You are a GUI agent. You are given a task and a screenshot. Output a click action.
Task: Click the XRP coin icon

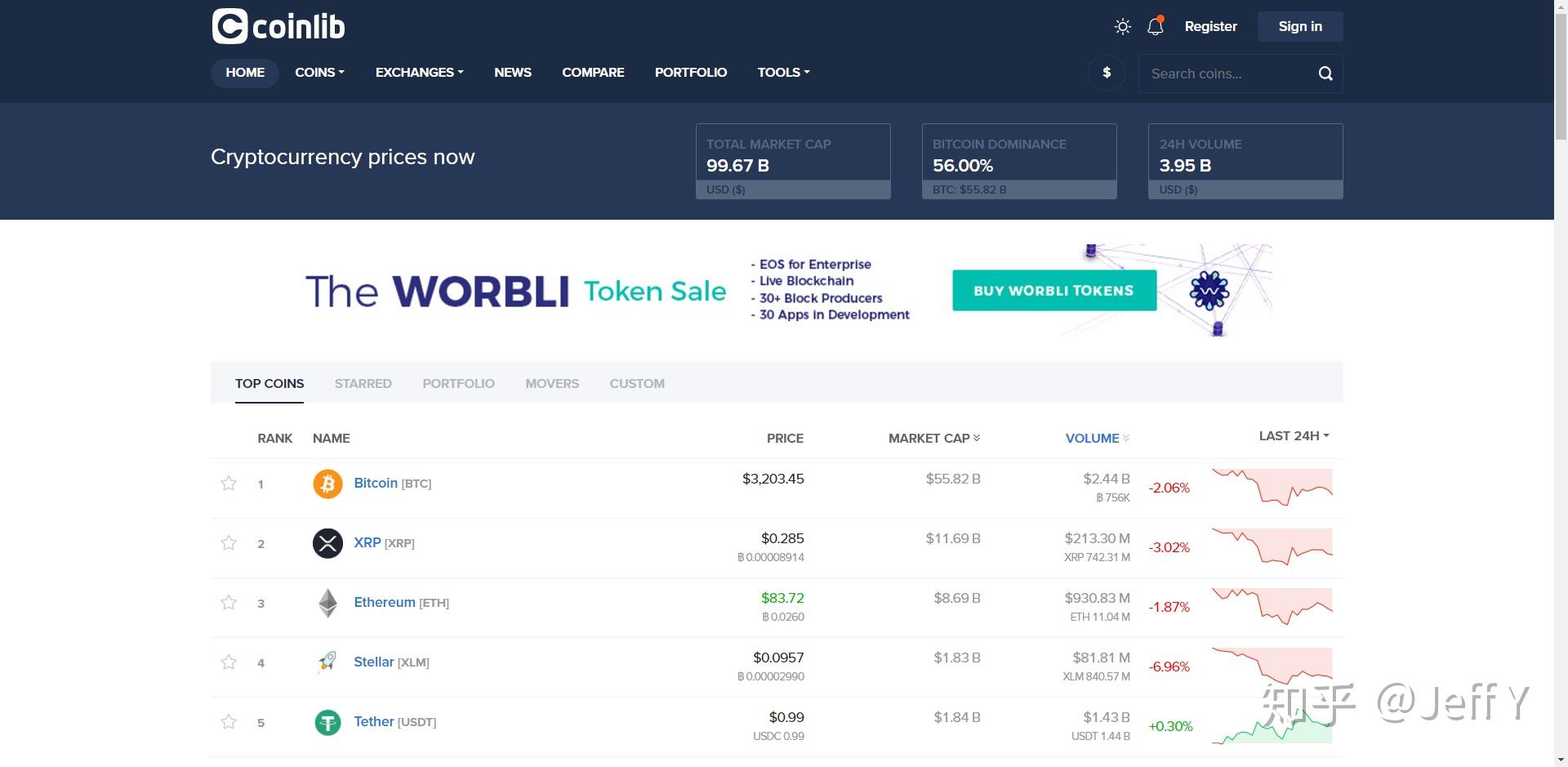tap(327, 543)
